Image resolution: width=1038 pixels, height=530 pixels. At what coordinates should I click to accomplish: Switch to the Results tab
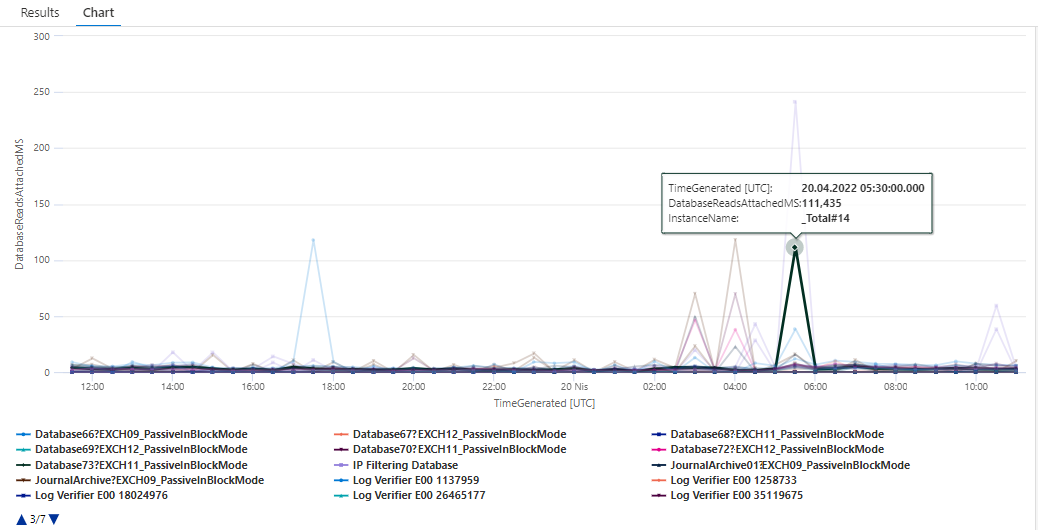[x=40, y=13]
